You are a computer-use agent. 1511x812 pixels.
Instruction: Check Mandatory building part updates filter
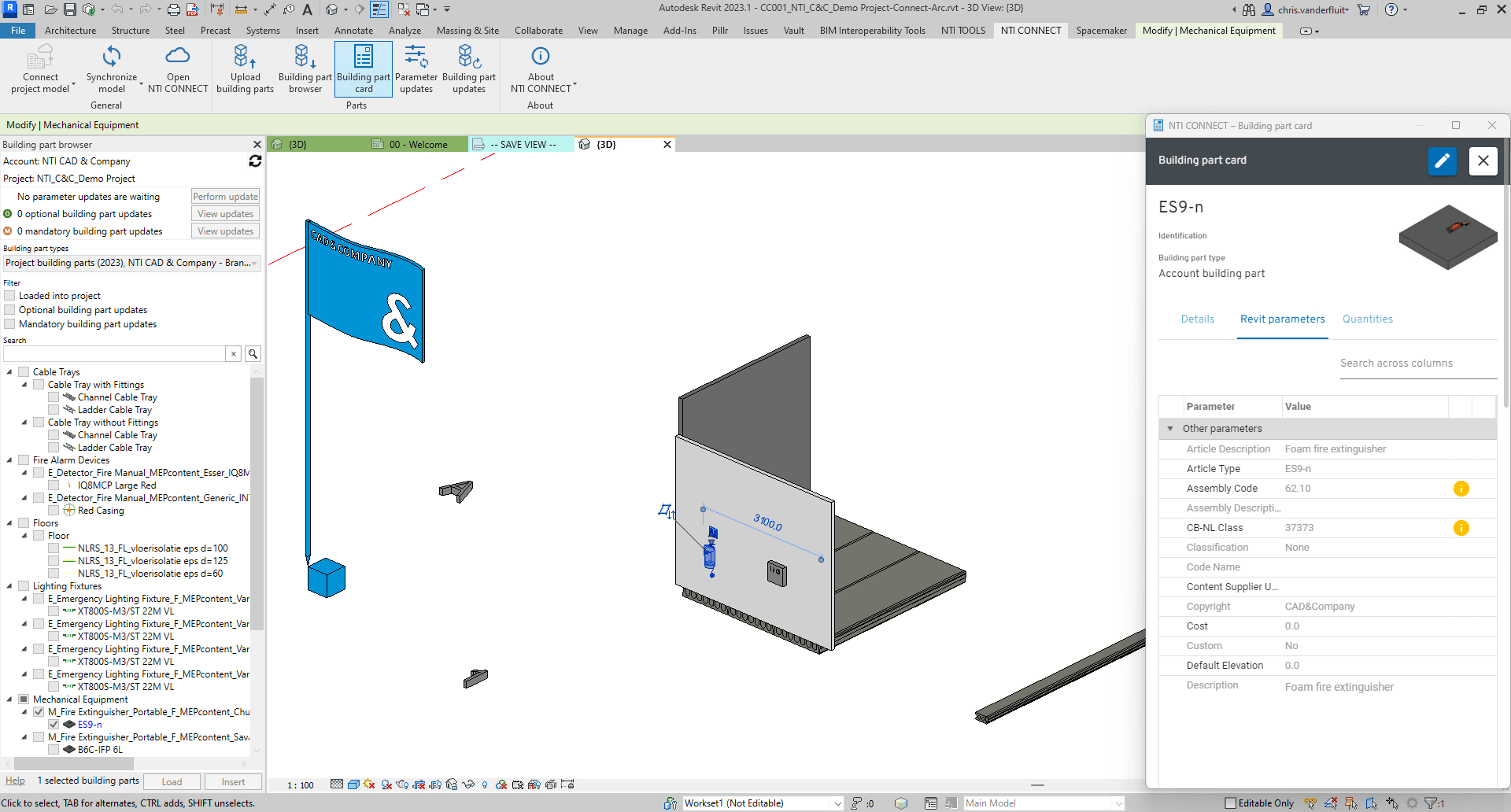[10, 324]
